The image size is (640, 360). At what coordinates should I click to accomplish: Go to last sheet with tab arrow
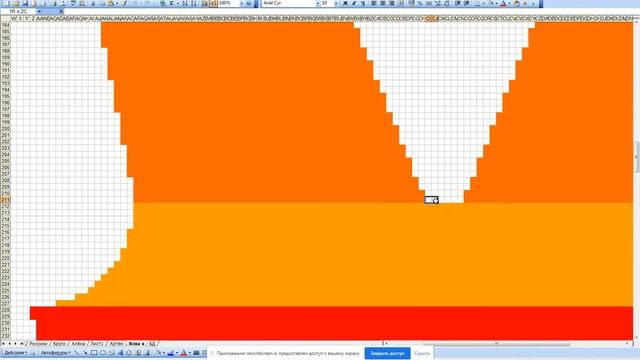pyautogui.click(x=21, y=344)
